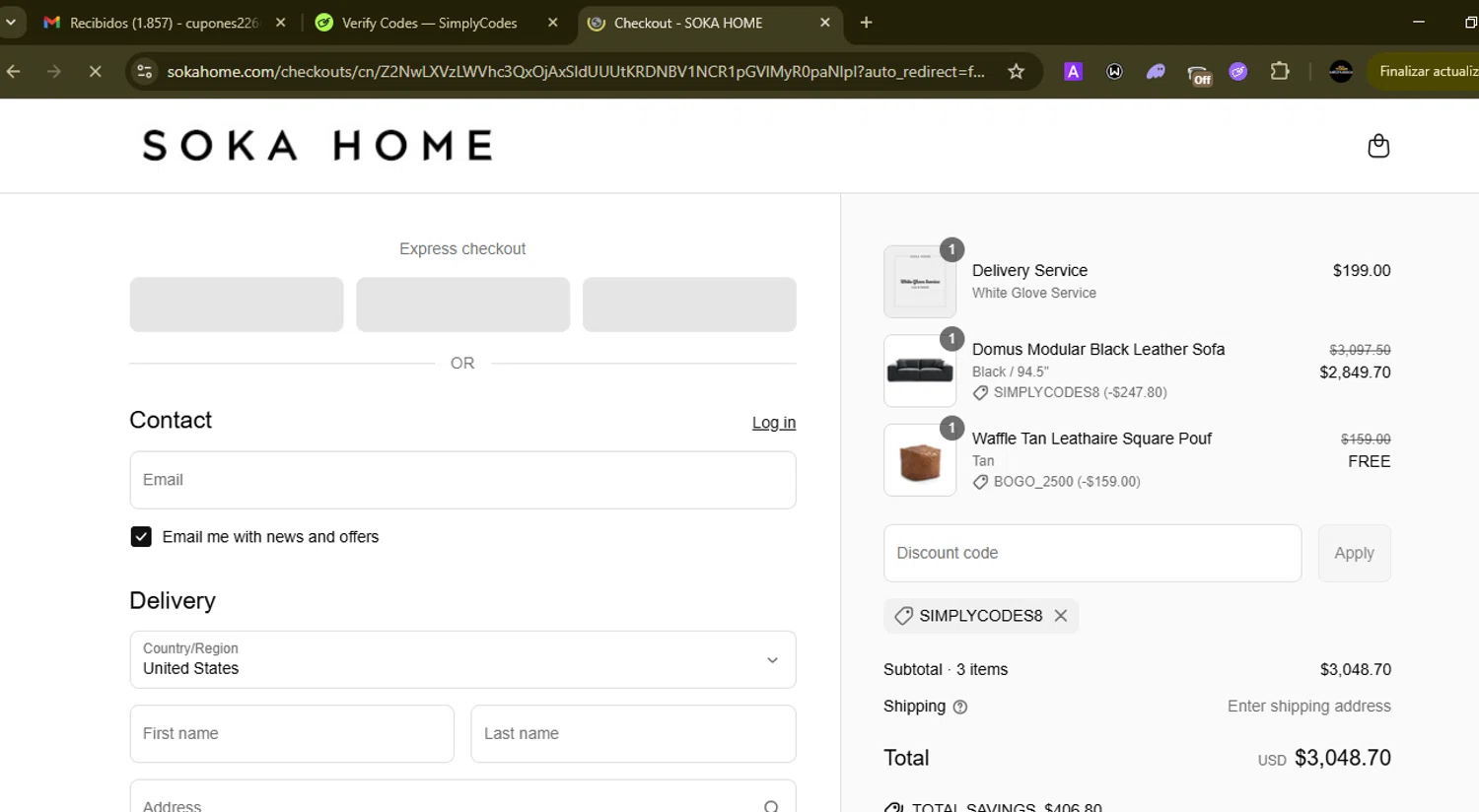Close the Gmail Recibidos tab

point(280,23)
